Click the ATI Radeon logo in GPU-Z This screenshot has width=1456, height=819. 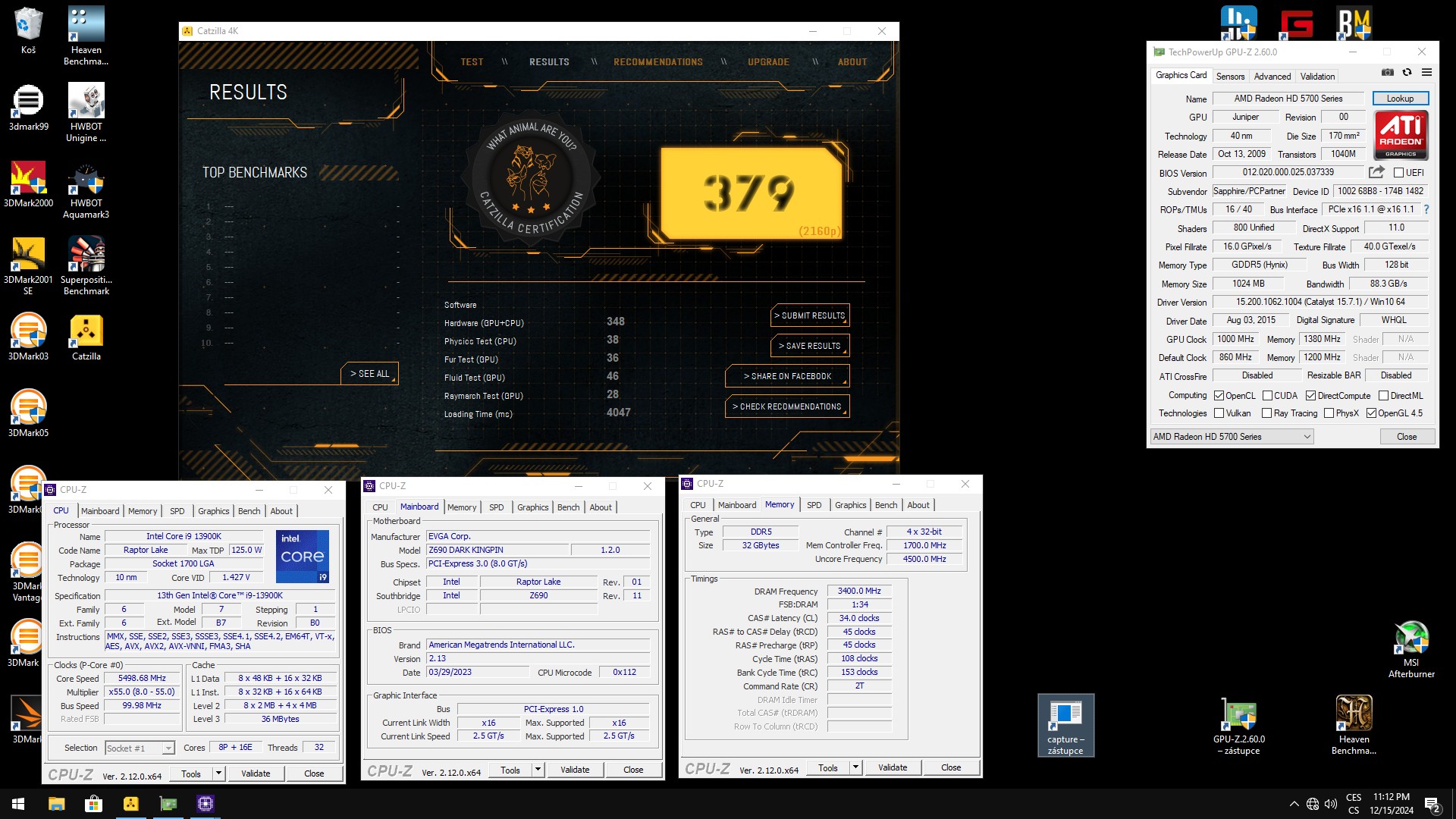[1401, 135]
